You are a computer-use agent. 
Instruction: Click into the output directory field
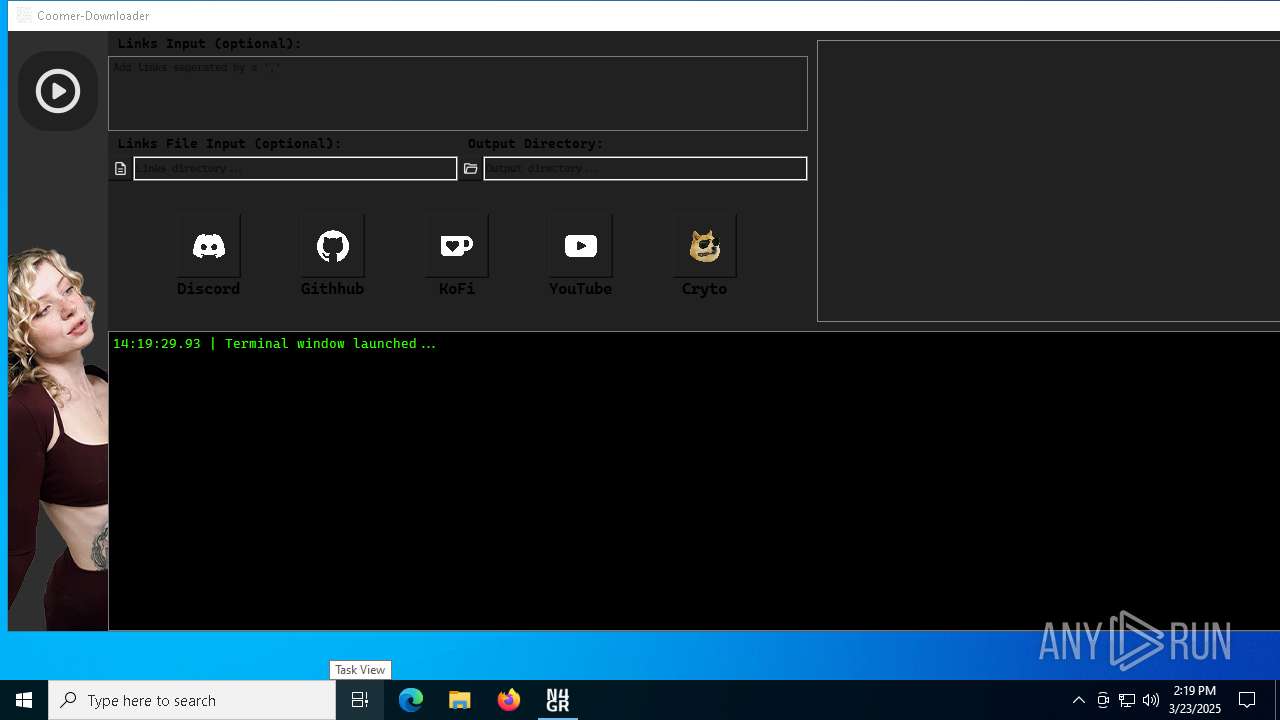645,168
